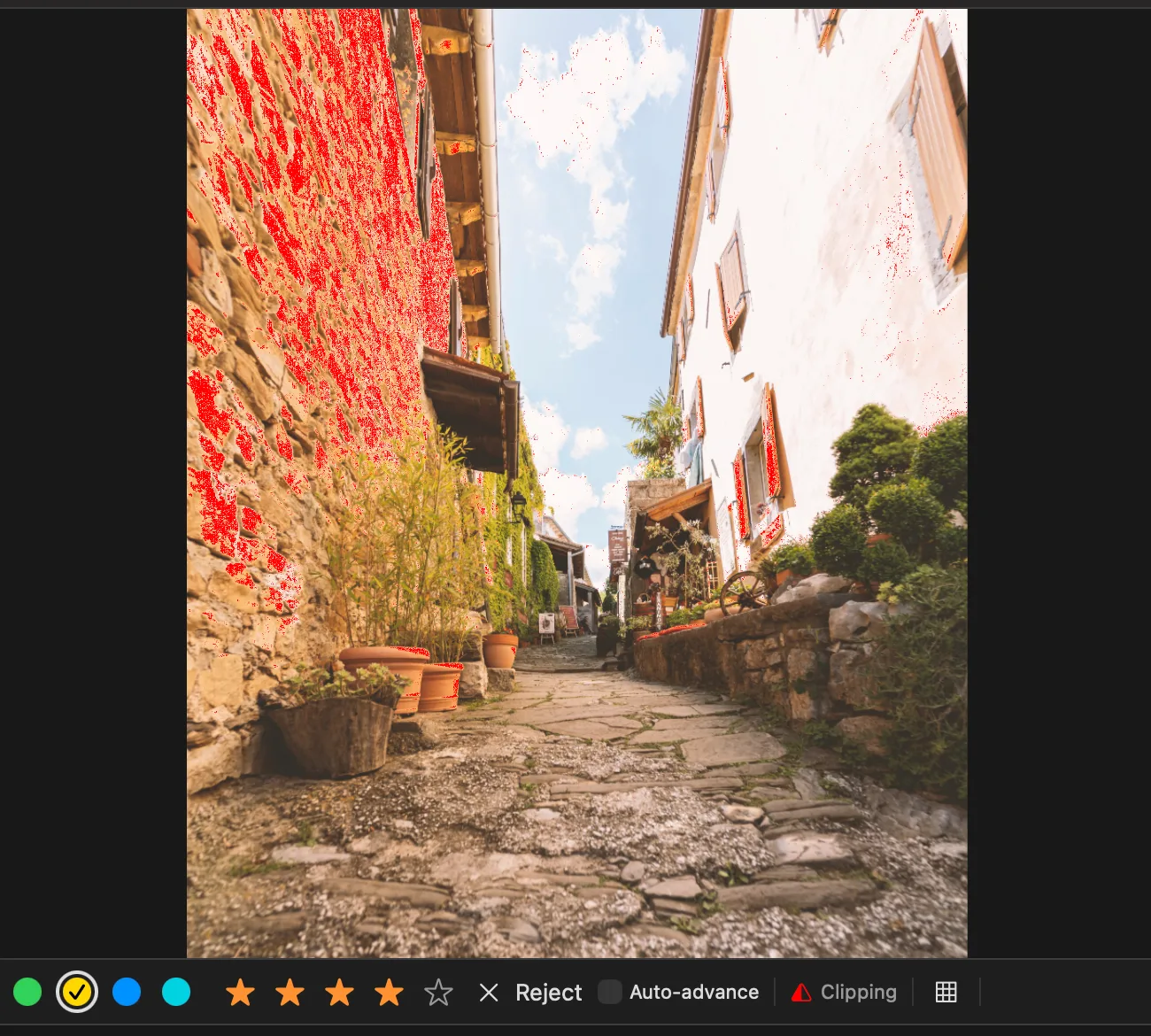Remove the selected yellow color label
Screen dimensions: 1151x1036
77,992
